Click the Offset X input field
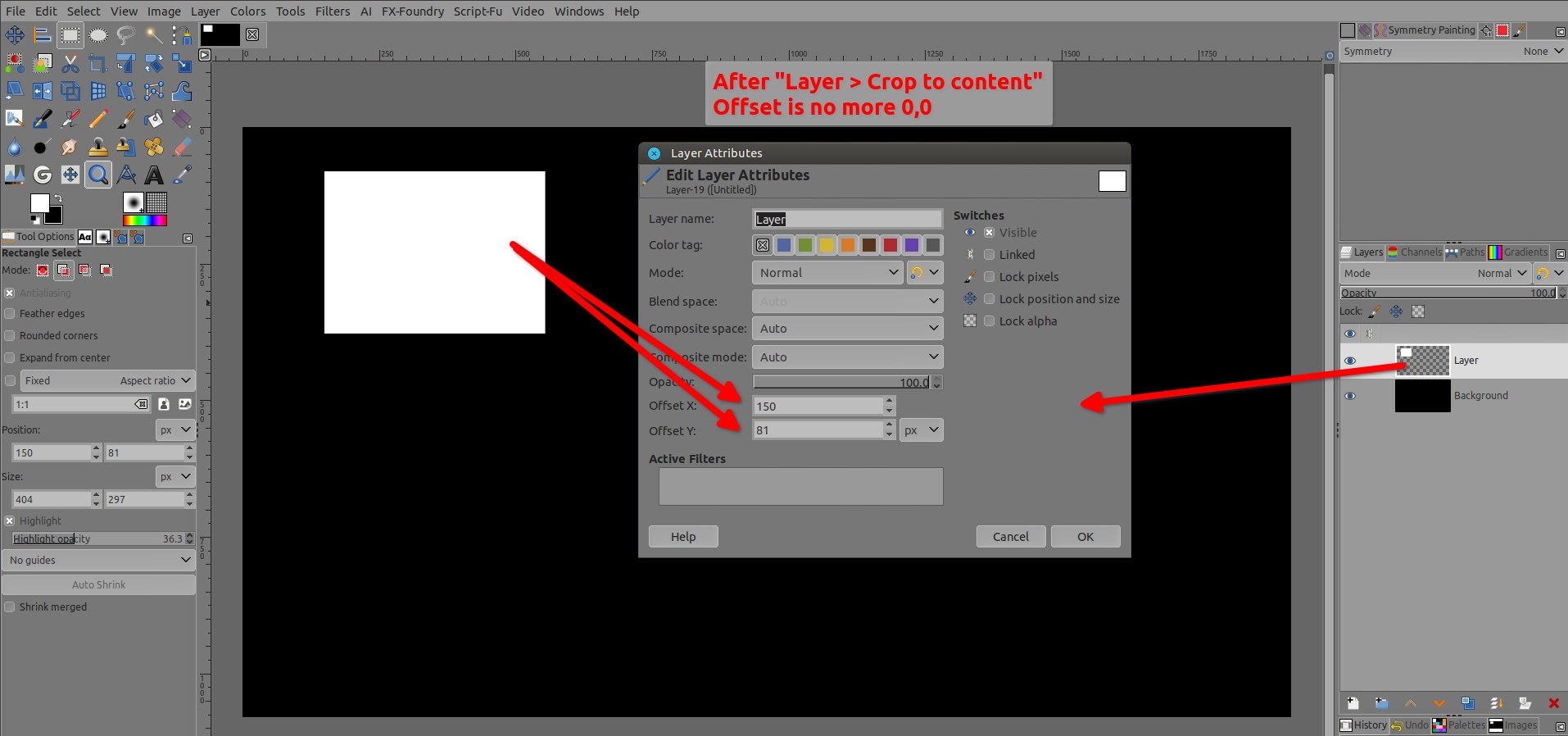The image size is (1568, 736). (818, 406)
